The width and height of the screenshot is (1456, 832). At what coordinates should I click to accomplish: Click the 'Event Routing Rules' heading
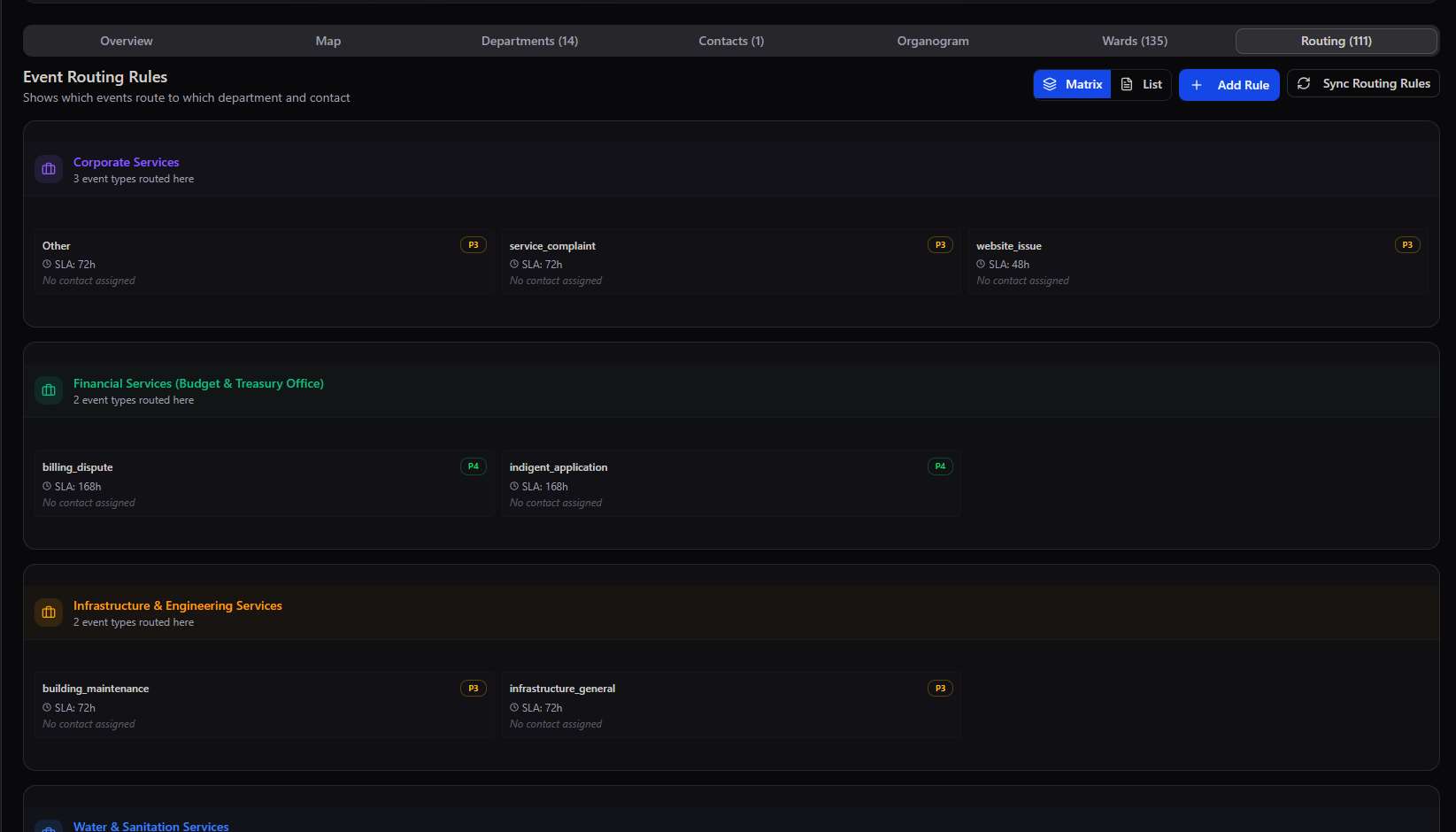click(96, 77)
